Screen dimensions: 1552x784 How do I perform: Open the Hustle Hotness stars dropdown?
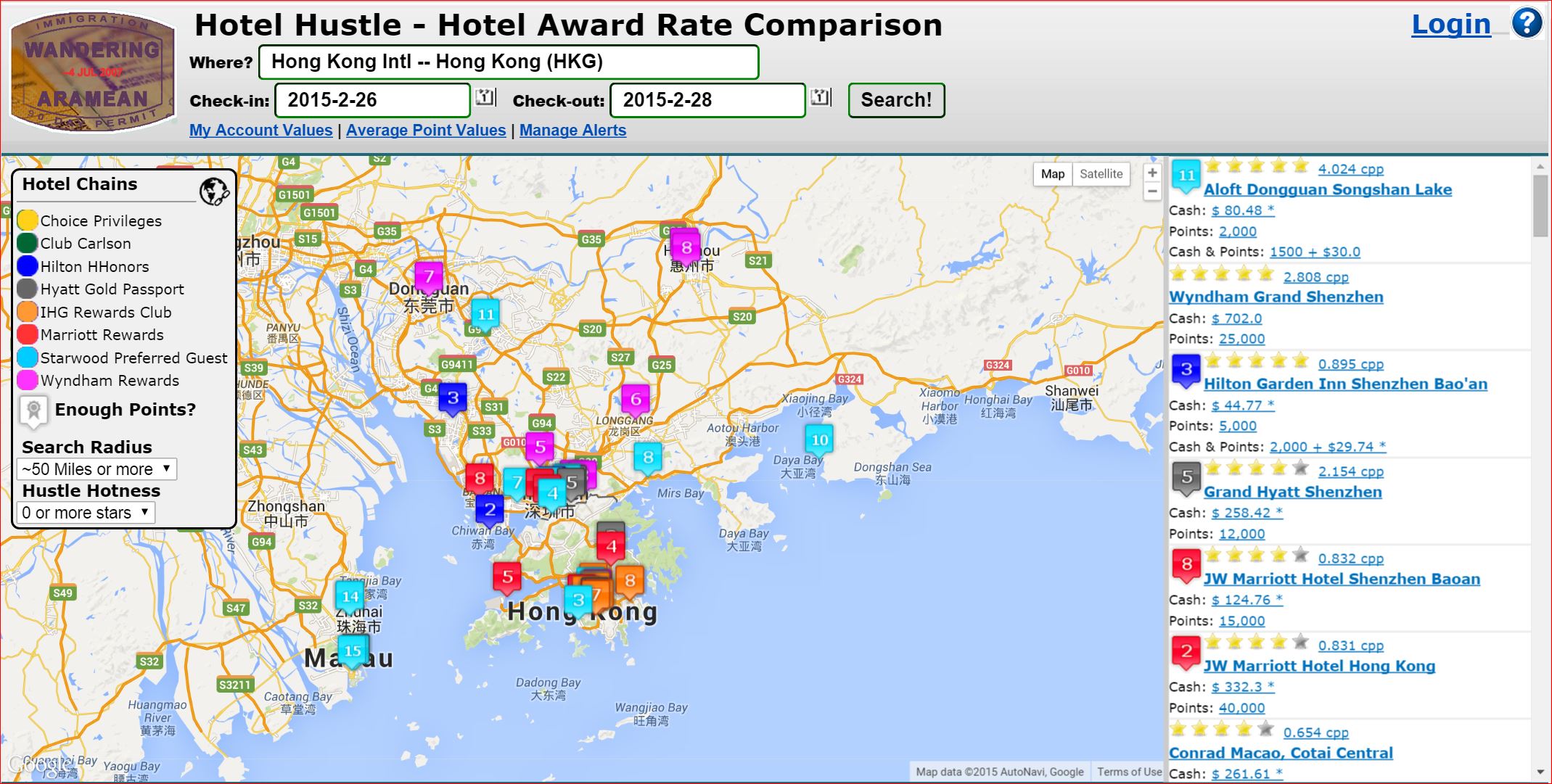click(86, 513)
